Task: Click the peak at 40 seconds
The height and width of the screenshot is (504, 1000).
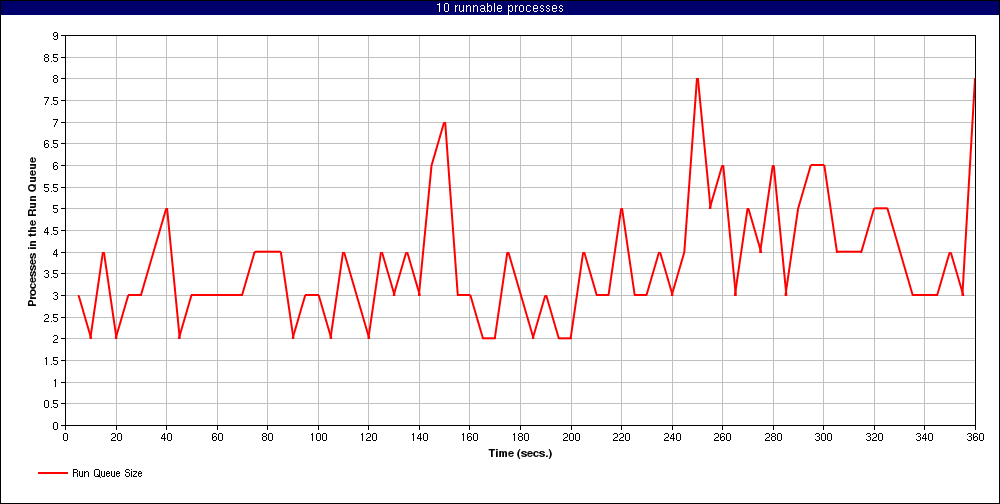Action: [166, 209]
